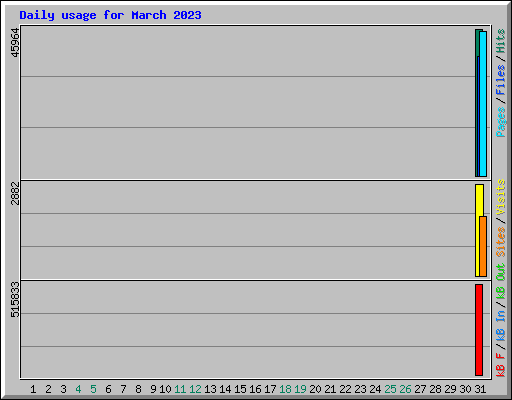Select the red kB F bar for day 31

[x=479, y=330]
